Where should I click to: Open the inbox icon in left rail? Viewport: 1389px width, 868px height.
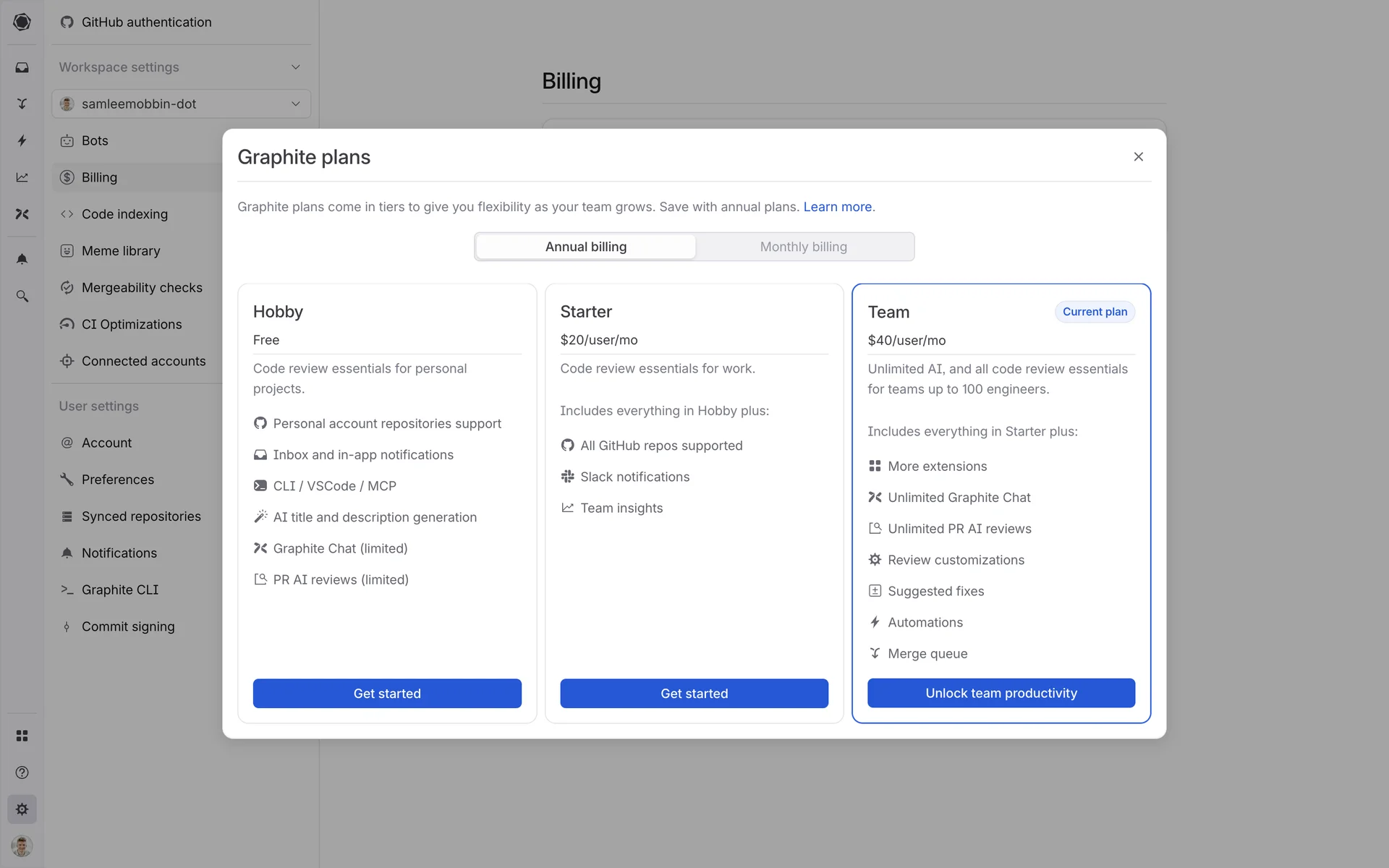pyautogui.click(x=22, y=67)
